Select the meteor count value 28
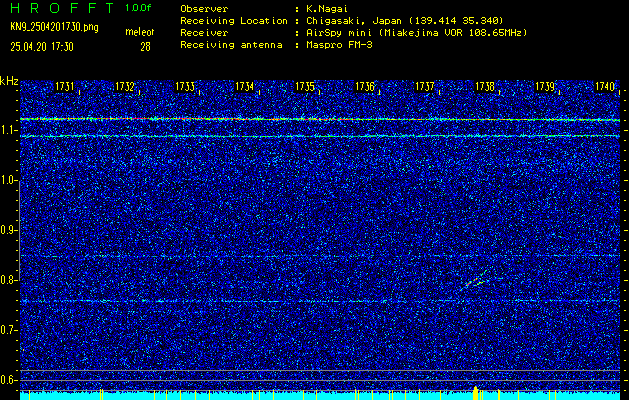Screen dimensions: 629x400 click(145, 47)
